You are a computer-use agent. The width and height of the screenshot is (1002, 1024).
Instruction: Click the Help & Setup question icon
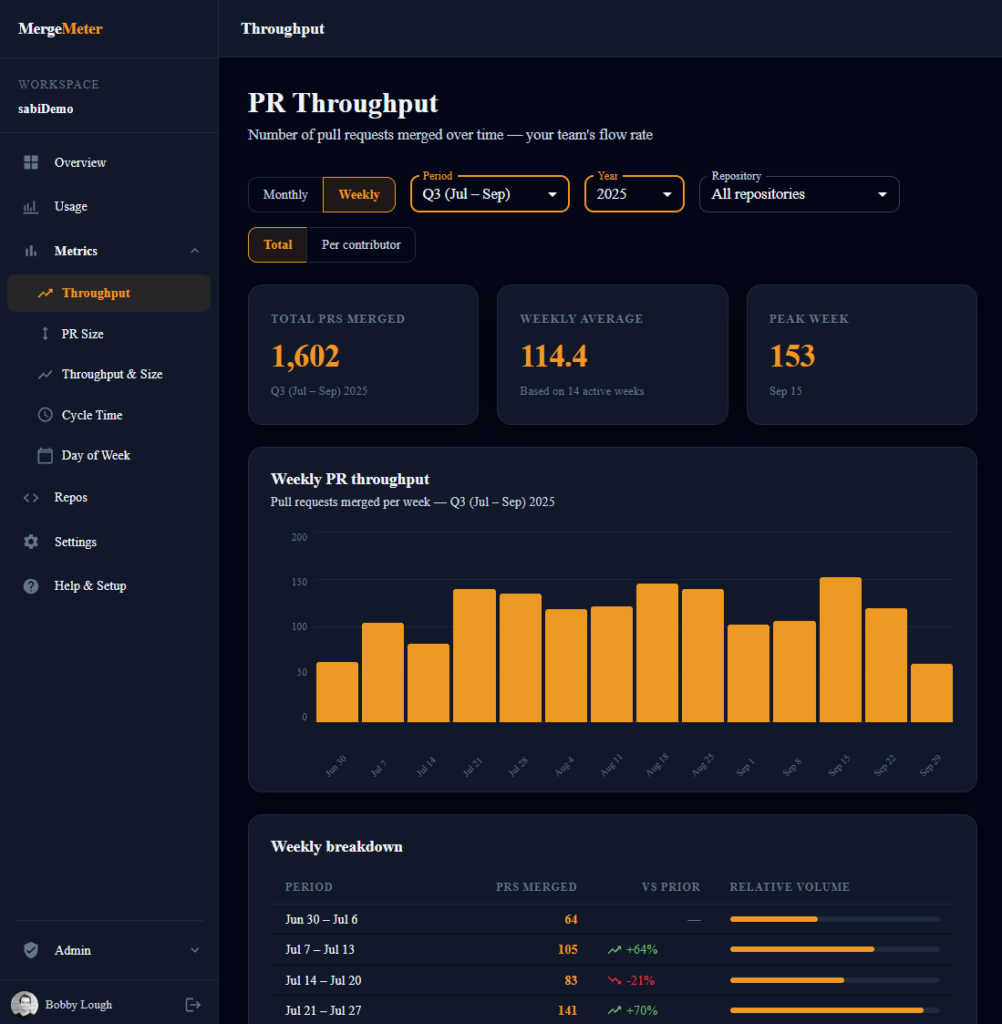[x=31, y=586]
